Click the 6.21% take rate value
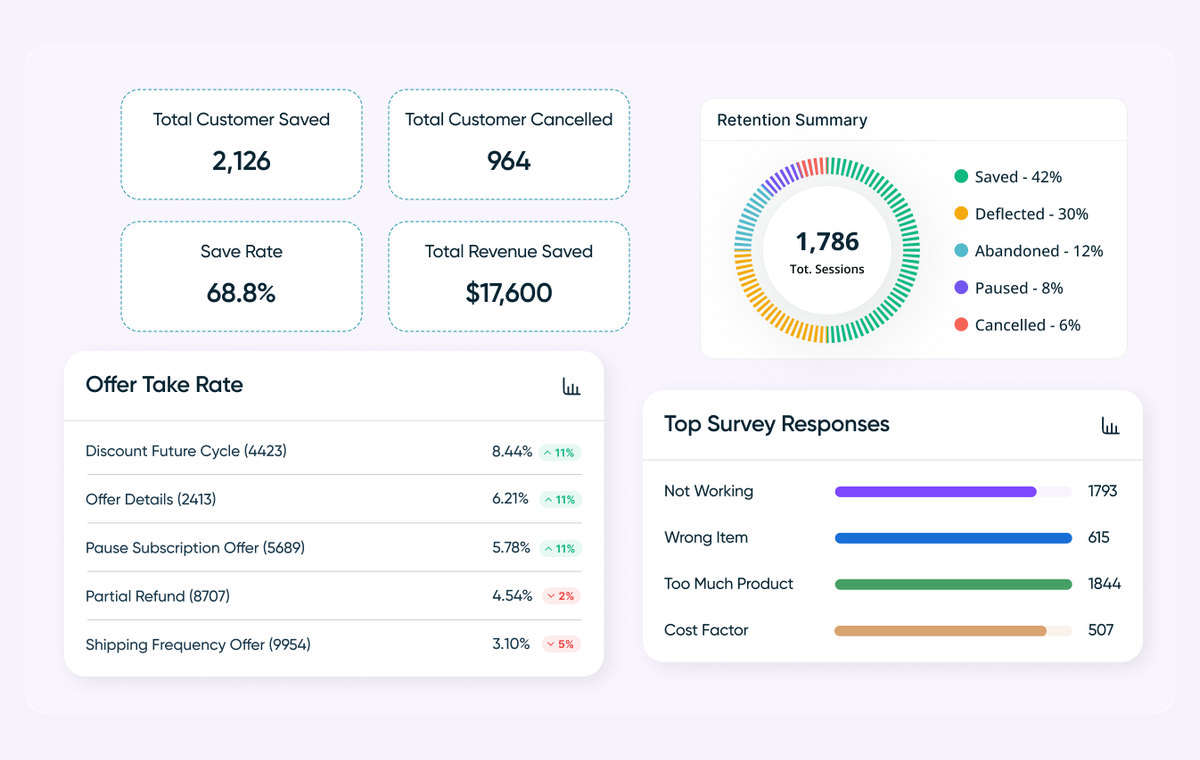Screen dimensions: 1200x760 coord(510,499)
